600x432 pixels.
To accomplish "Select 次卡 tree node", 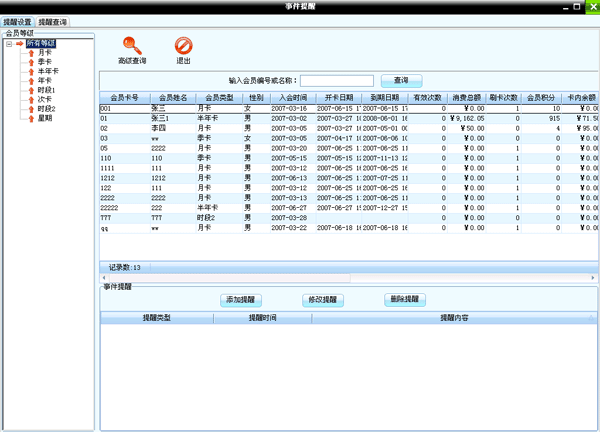I will 44,99.
